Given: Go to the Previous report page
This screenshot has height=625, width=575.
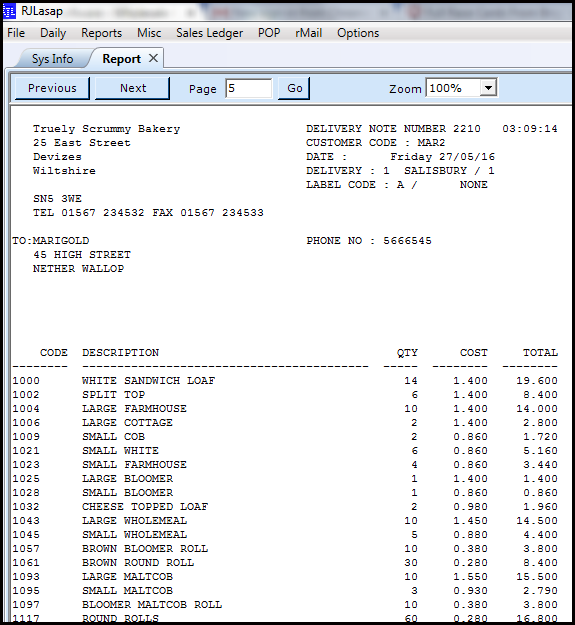Looking at the screenshot, I should coord(52,88).
